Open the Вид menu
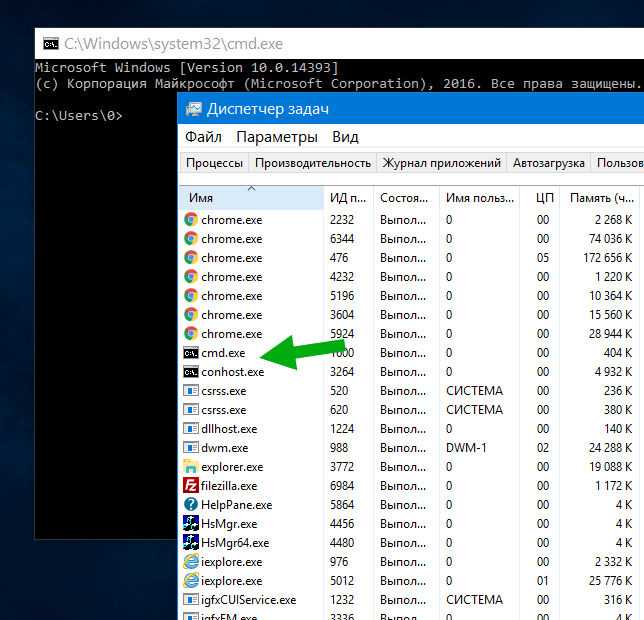644x620 pixels. [345, 137]
